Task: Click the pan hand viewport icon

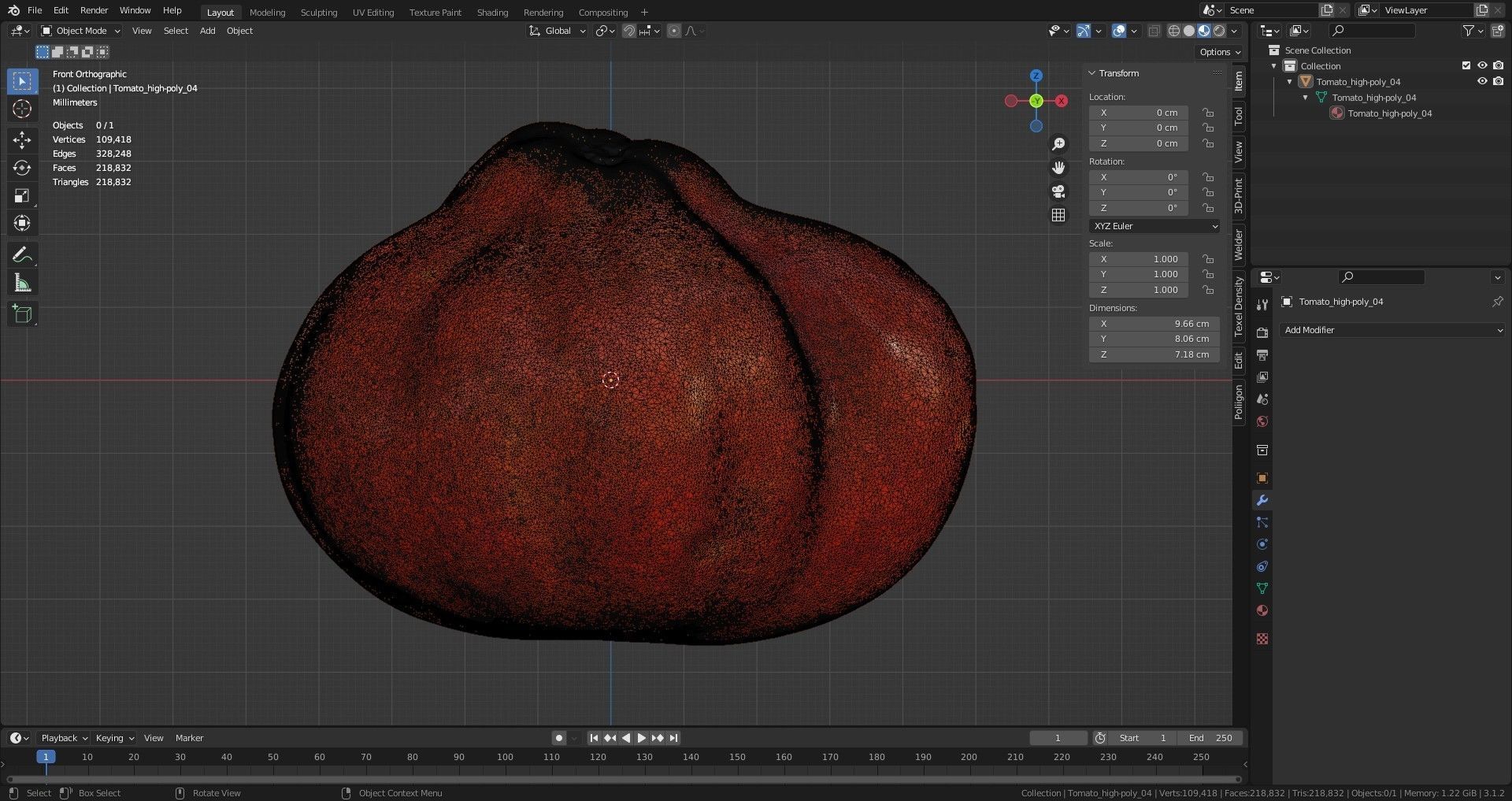Action: [x=1058, y=168]
